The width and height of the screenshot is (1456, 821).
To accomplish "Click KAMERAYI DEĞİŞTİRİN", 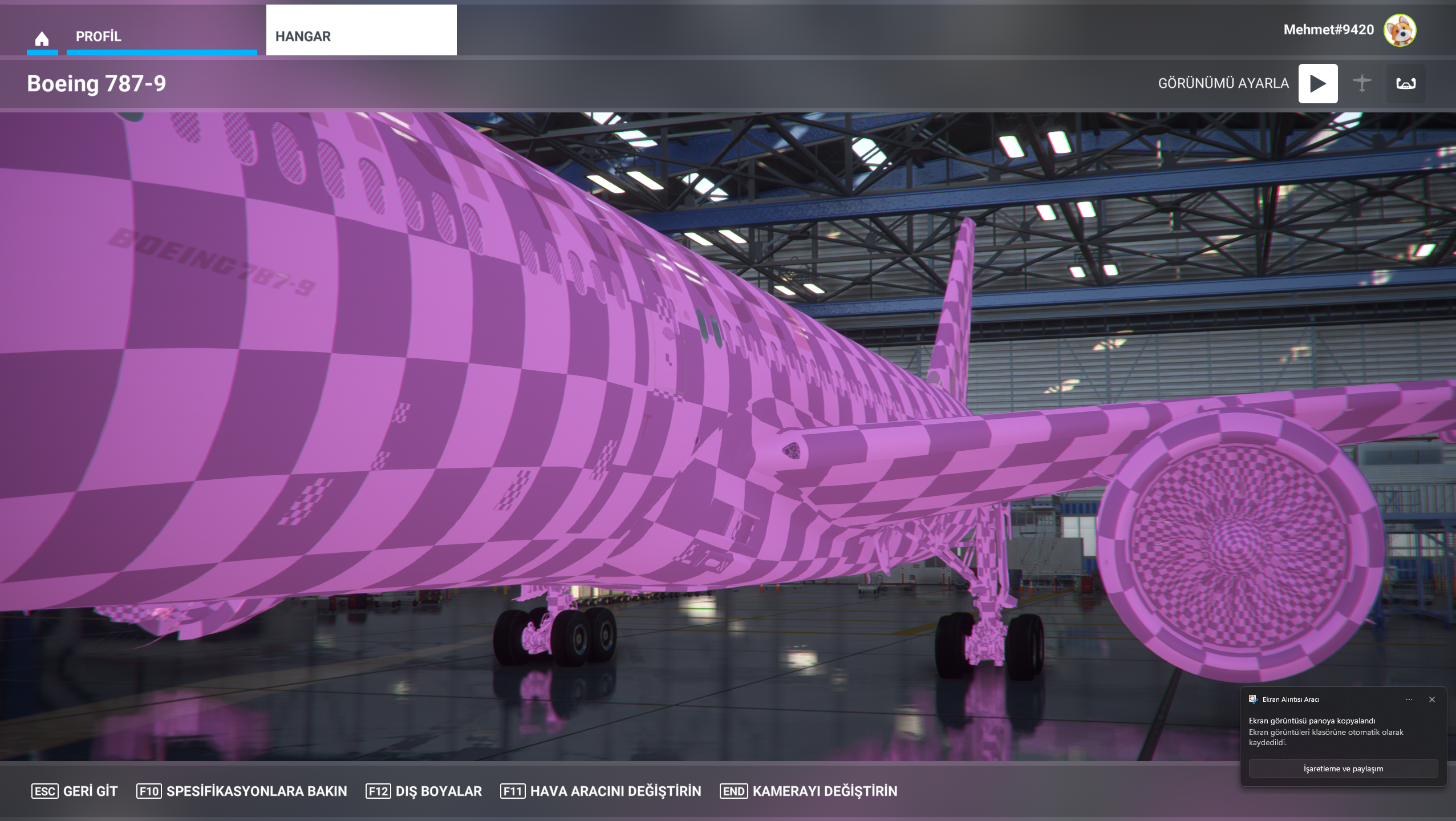I will click(x=809, y=791).
